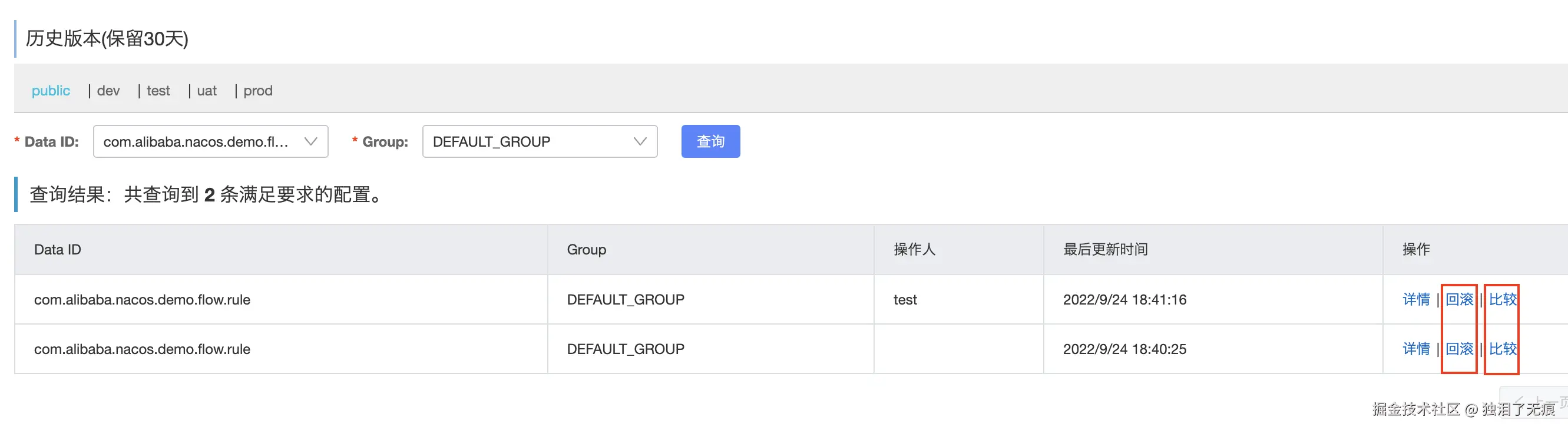The width and height of the screenshot is (1568, 430).
Task: Open 详情 for the 18:41:16 version
Action: point(1416,299)
